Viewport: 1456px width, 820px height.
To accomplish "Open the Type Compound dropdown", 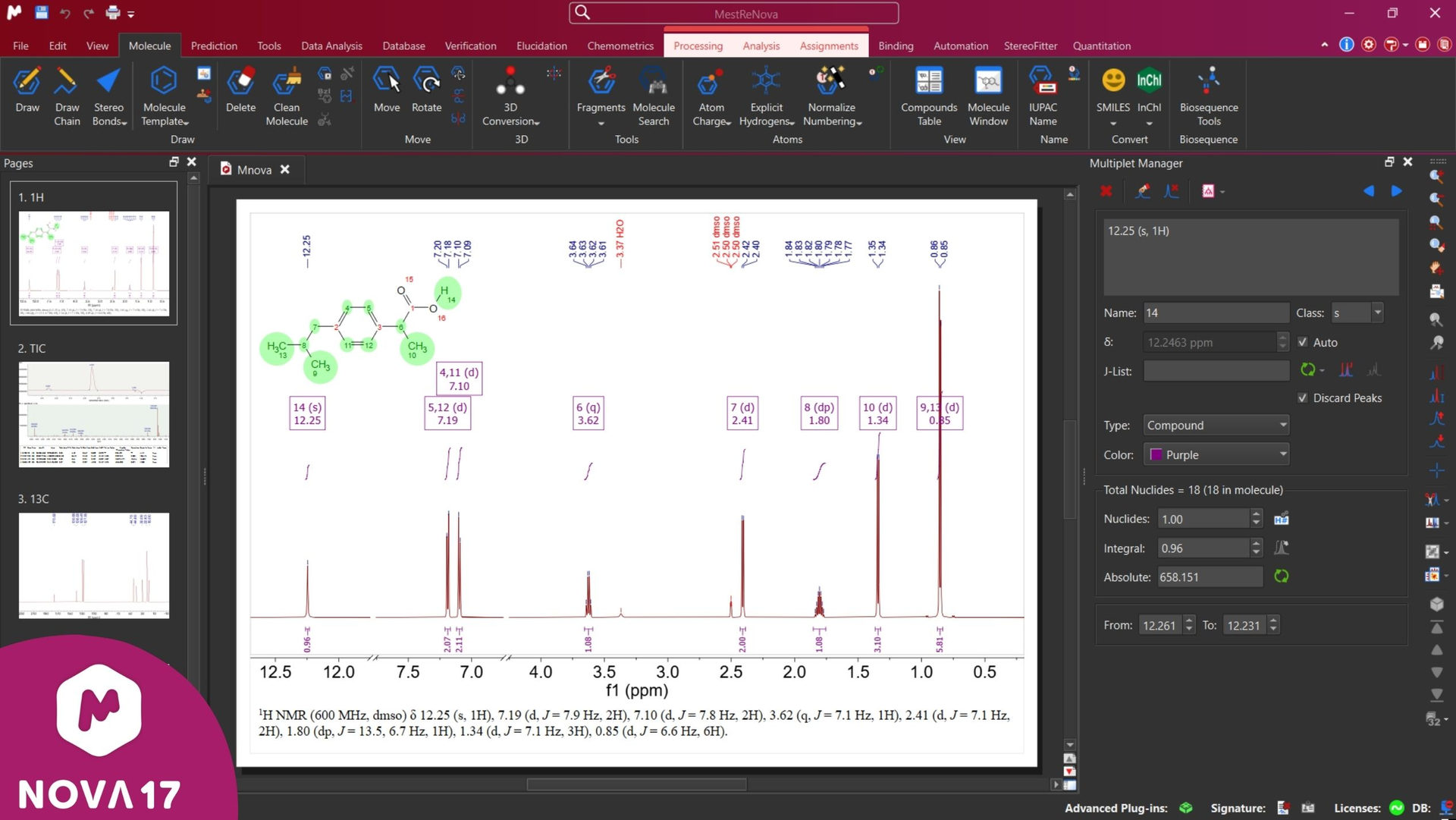I will click(1216, 425).
